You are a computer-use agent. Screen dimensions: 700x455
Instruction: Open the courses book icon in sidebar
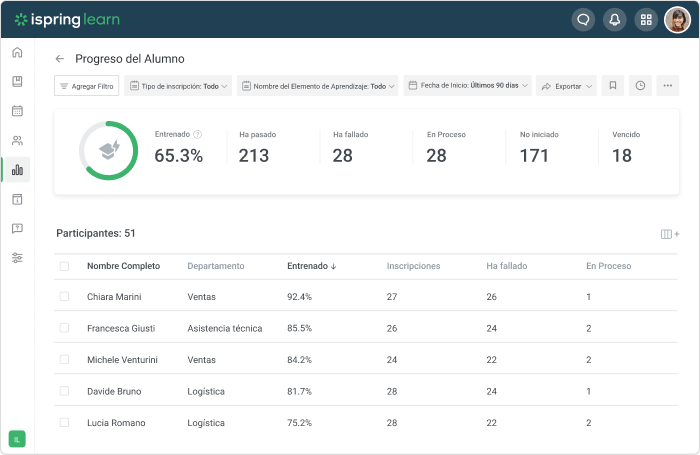(x=17, y=81)
